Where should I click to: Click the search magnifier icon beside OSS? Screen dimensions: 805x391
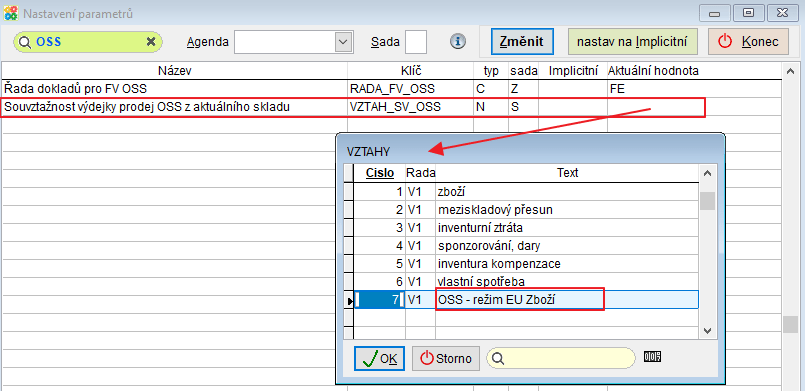(x=25, y=42)
